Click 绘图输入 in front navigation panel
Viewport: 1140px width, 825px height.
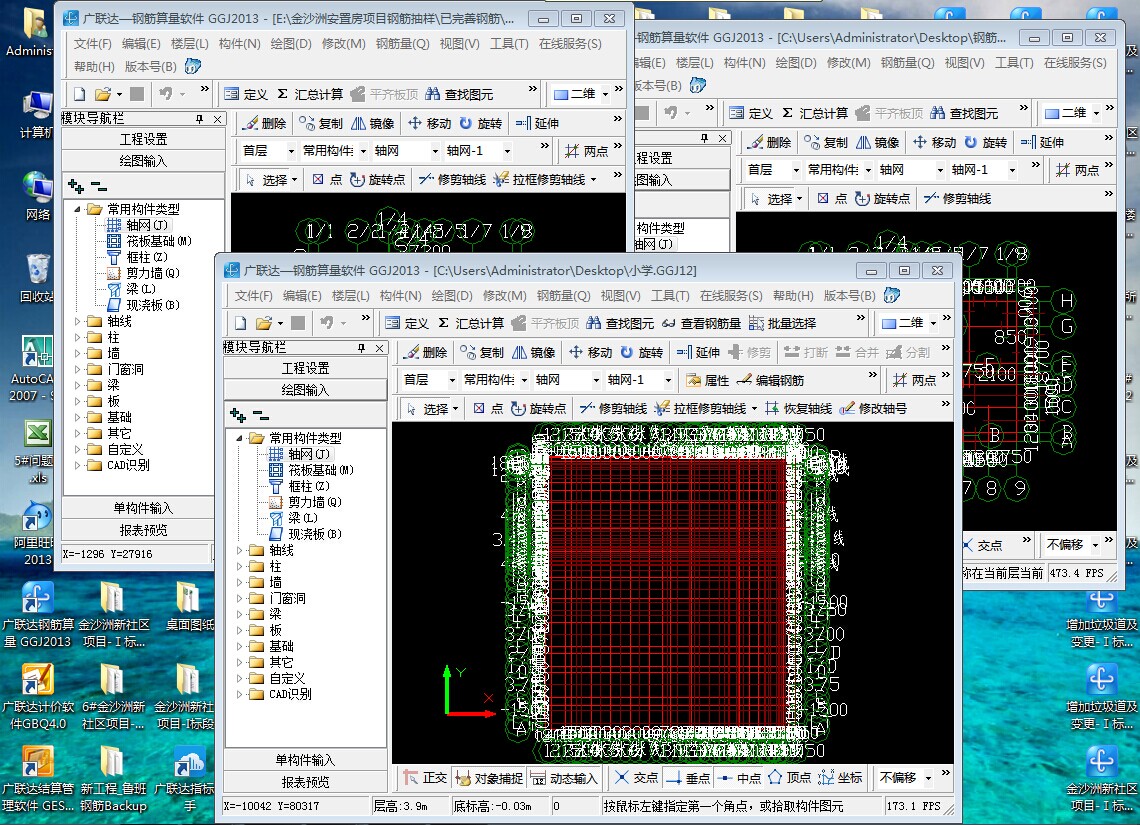coord(305,390)
